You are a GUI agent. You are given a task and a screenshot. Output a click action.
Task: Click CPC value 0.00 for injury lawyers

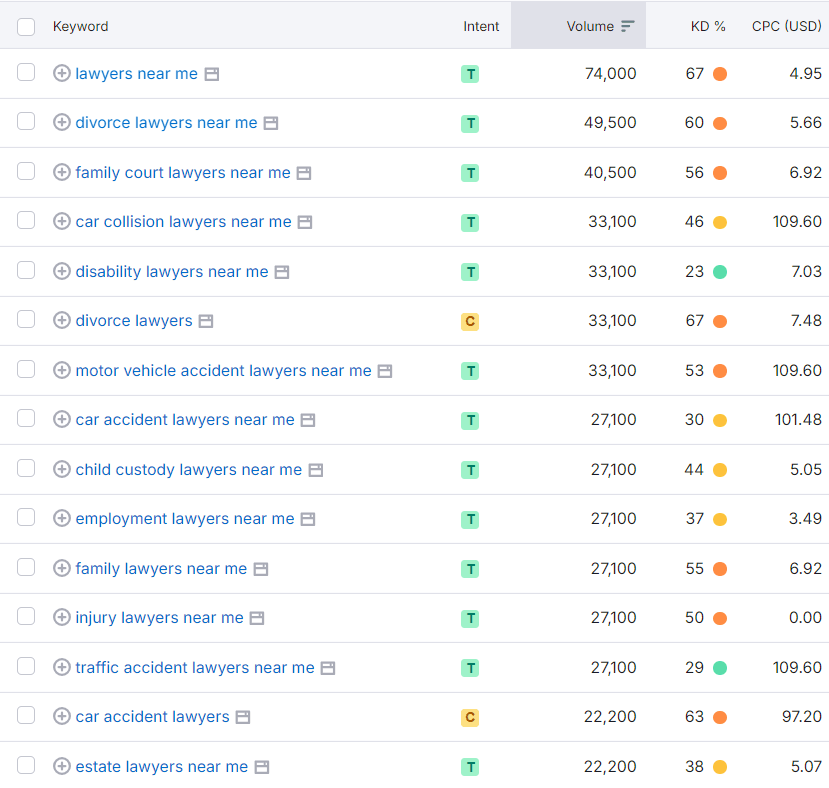click(x=805, y=618)
